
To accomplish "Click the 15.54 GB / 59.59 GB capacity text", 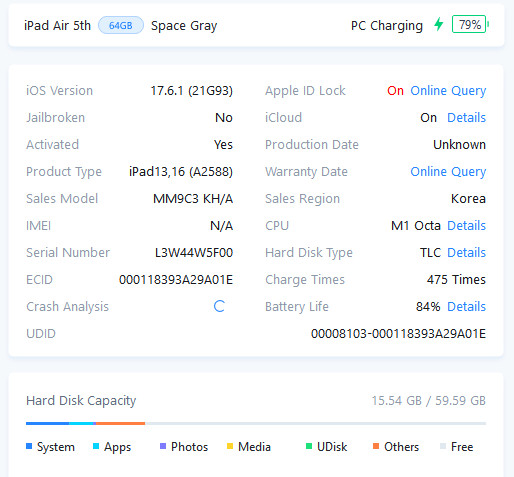I will coord(429,401).
